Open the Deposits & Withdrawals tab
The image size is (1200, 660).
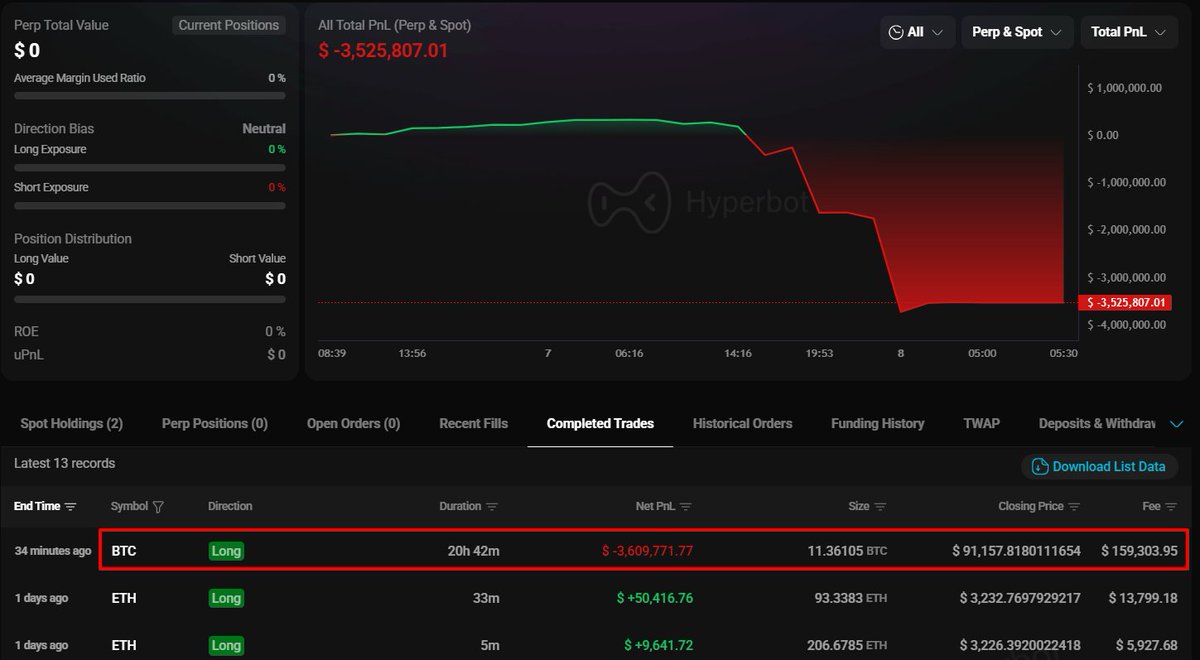click(x=1097, y=424)
